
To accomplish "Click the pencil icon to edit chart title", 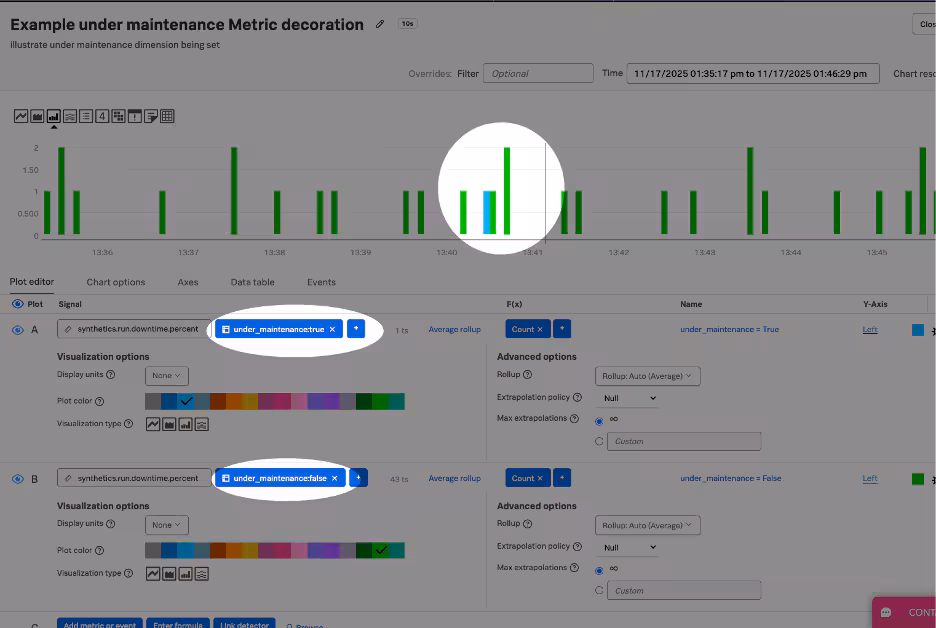I will coord(380,24).
